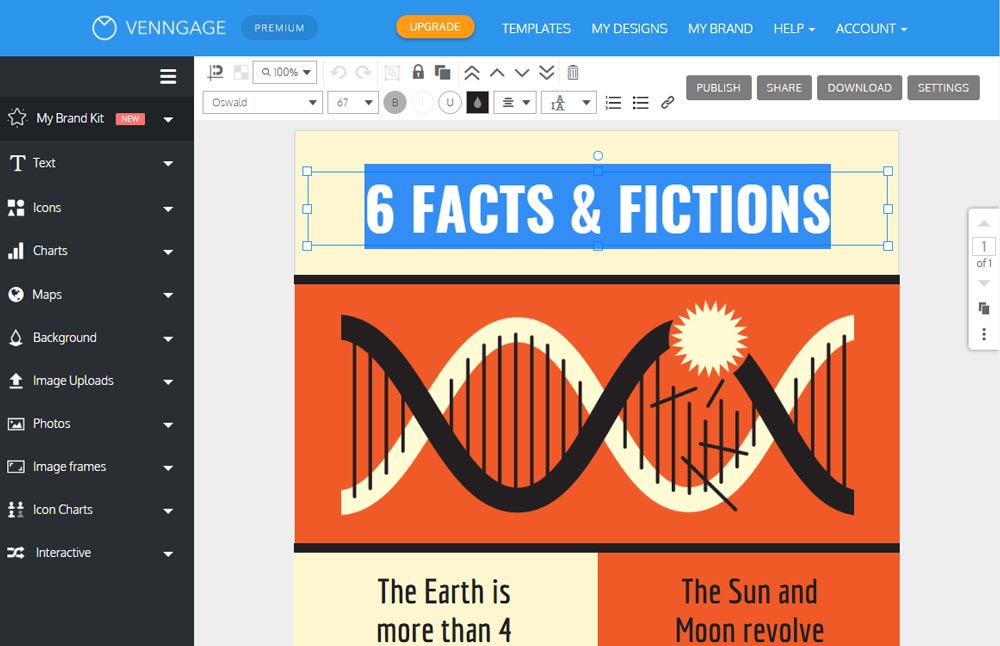Toggle the transparent background grid icon

241,72
